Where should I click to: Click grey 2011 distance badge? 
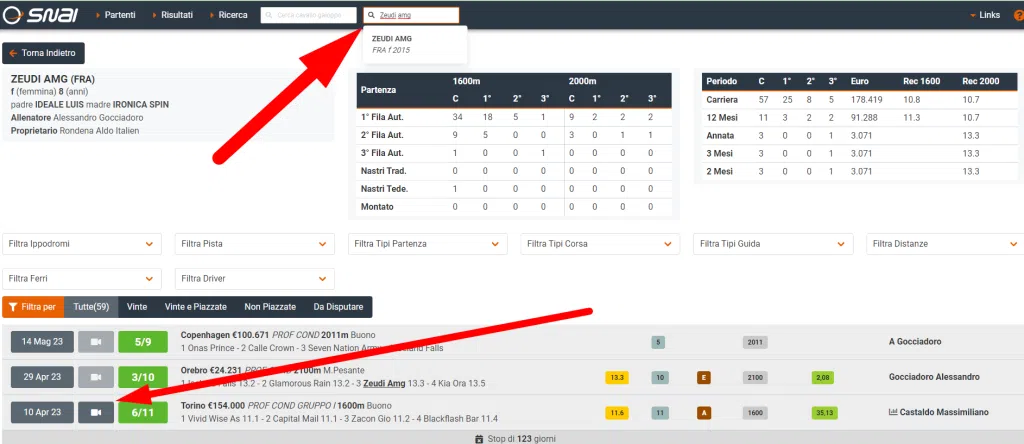pos(755,342)
